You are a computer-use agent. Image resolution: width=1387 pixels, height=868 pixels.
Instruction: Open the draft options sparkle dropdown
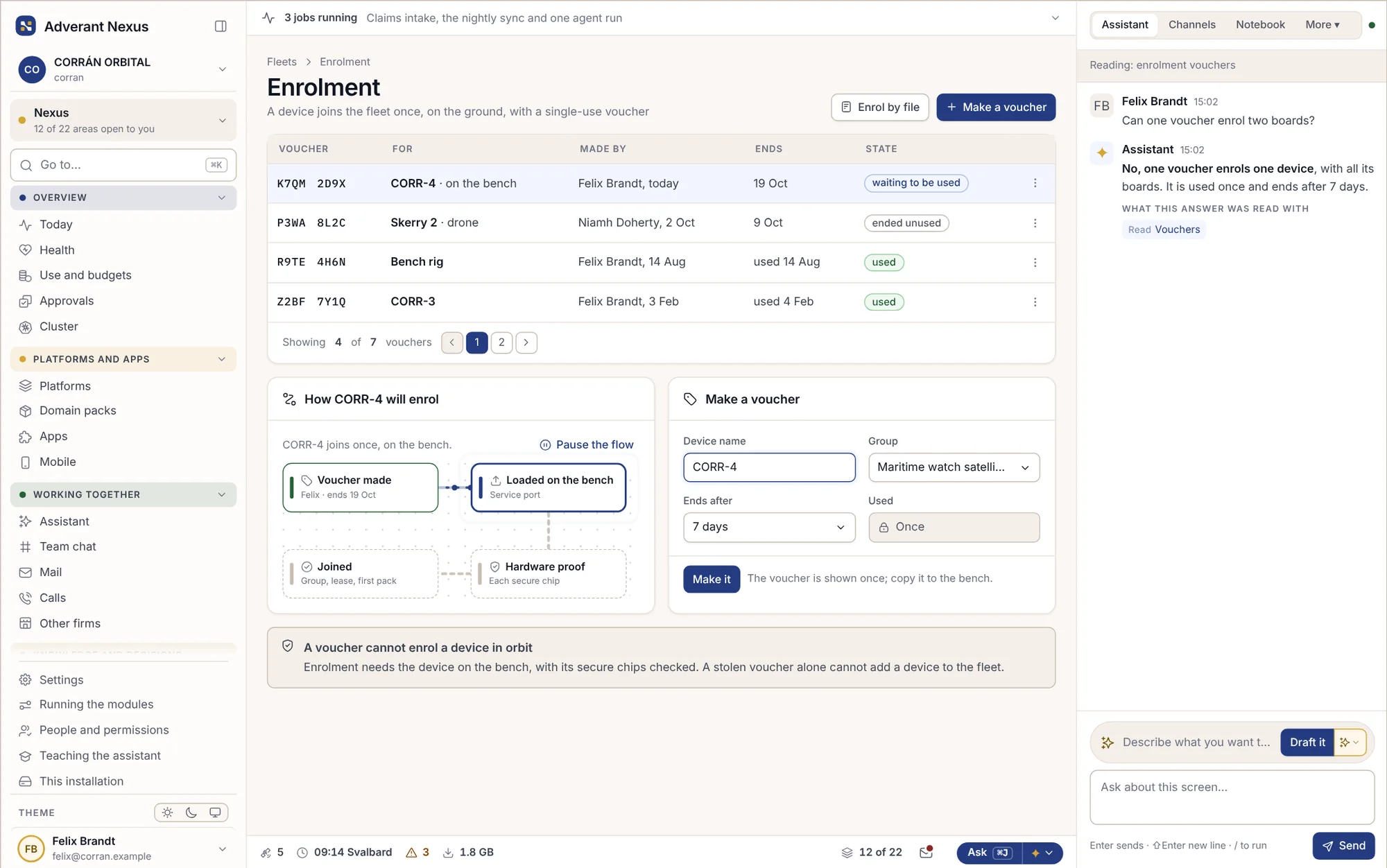pyautogui.click(x=1350, y=742)
